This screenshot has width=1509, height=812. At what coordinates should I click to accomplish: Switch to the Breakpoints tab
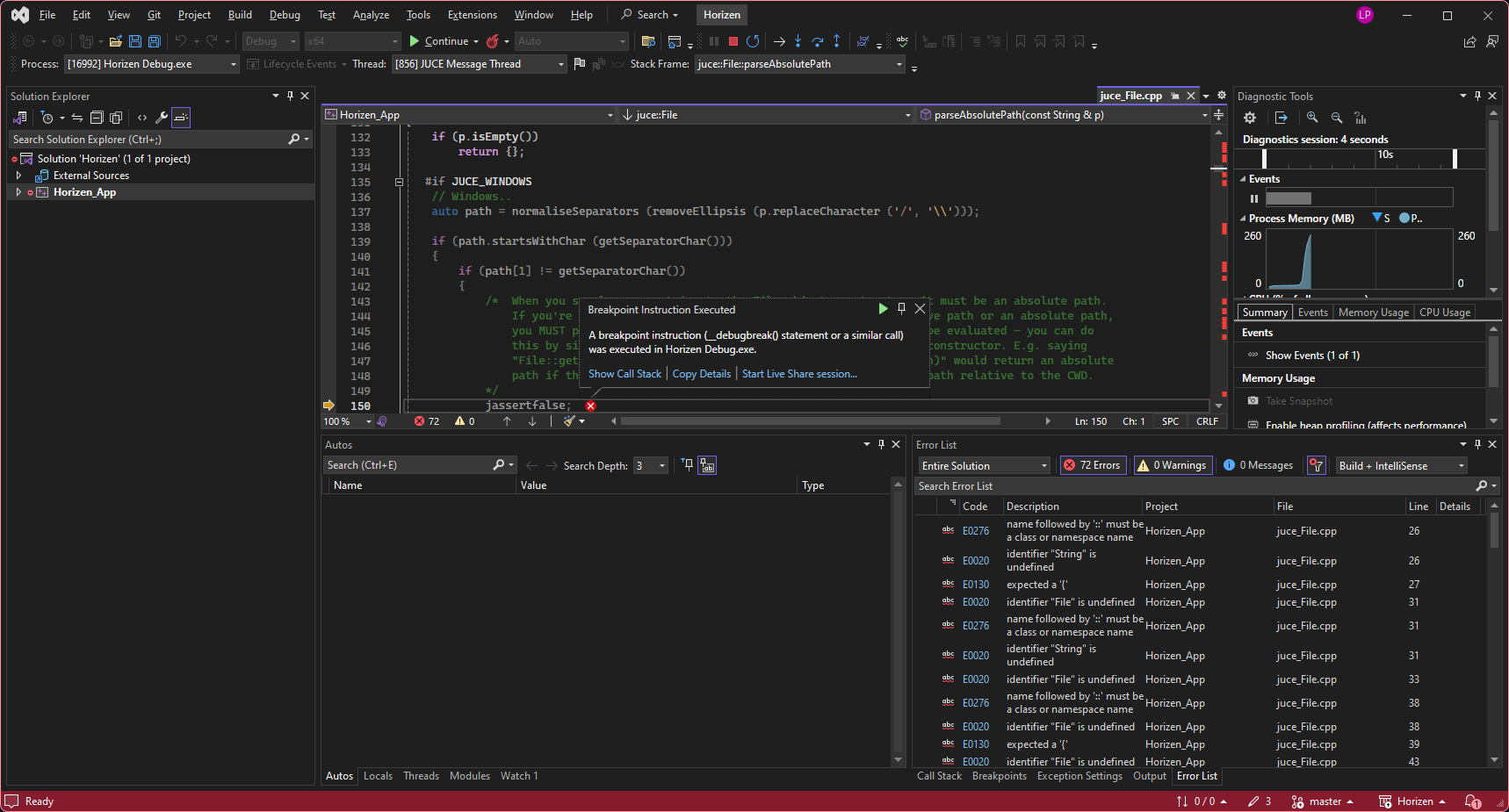click(999, 776)
